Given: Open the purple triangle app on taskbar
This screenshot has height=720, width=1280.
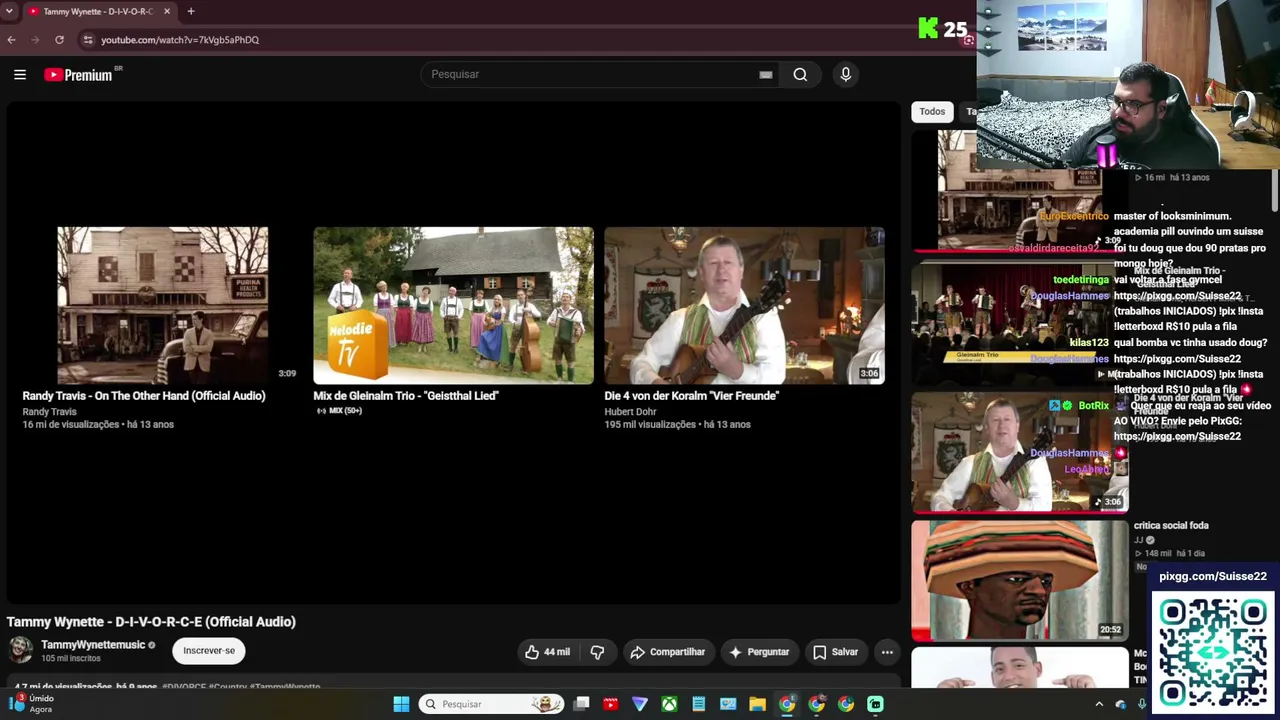Looking at the screenshot, I should coord(640,704).
